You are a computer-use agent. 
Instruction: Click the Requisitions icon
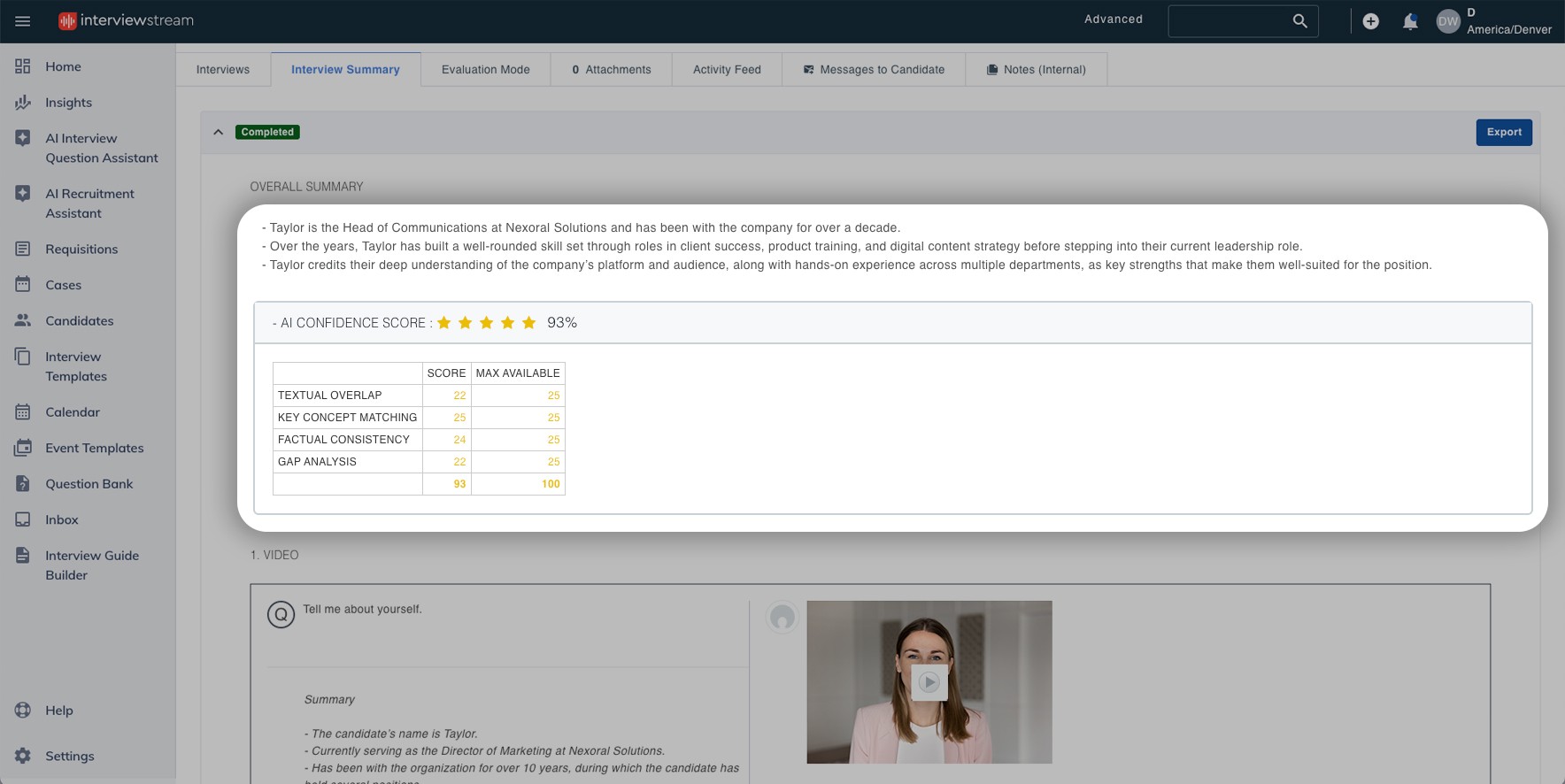(23, 249)
